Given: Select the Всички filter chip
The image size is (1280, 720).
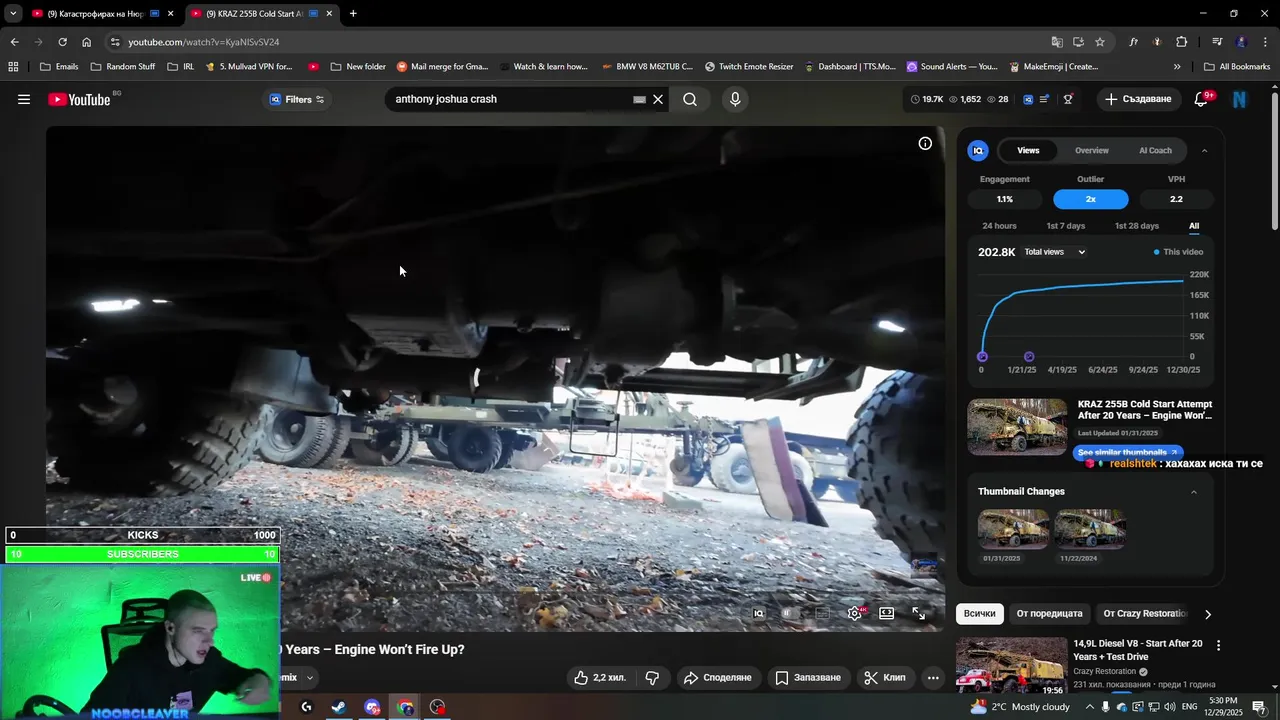Looking at the screenshot, I should 980,613.
